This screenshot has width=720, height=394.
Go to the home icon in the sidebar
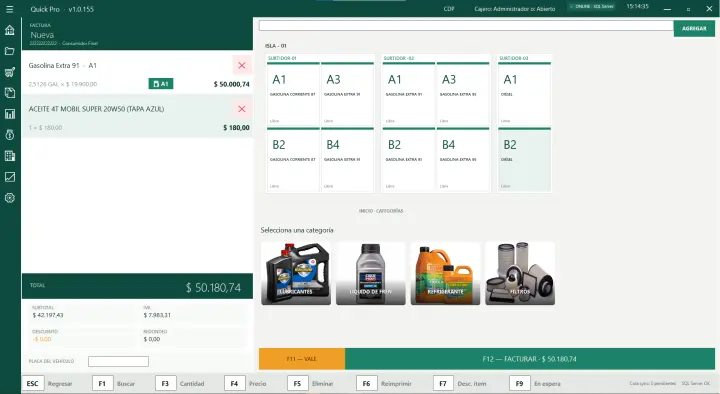(x=10, y=30)
